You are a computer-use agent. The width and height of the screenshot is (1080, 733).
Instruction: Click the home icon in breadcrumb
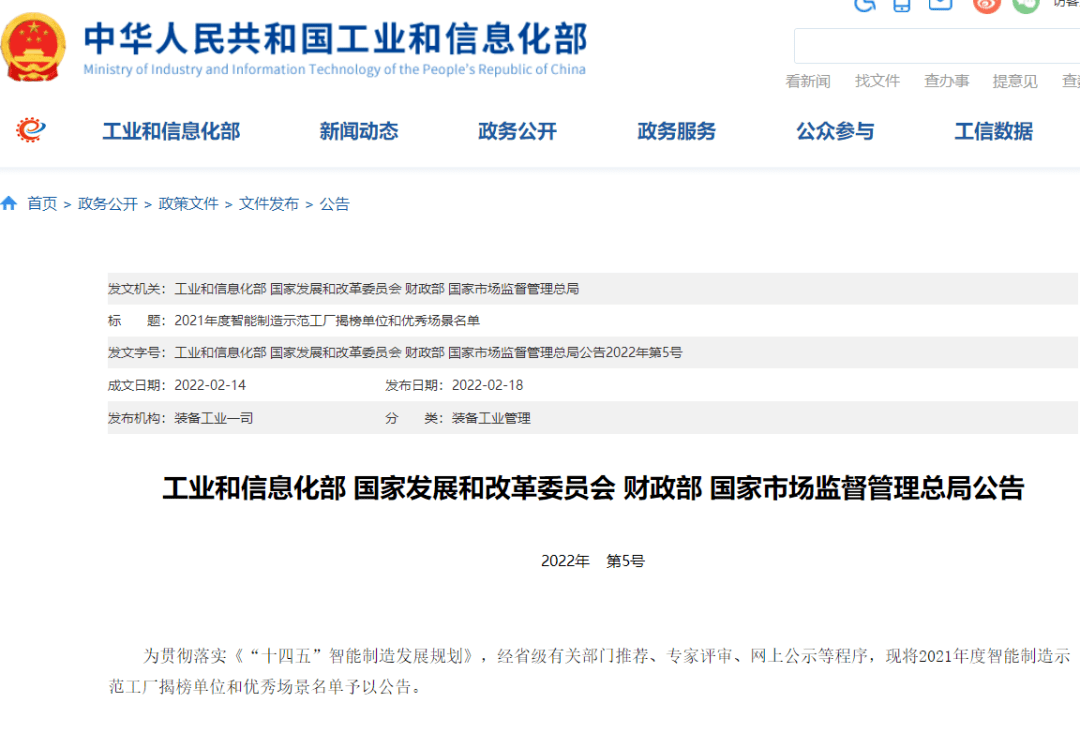tap(9, 203)
